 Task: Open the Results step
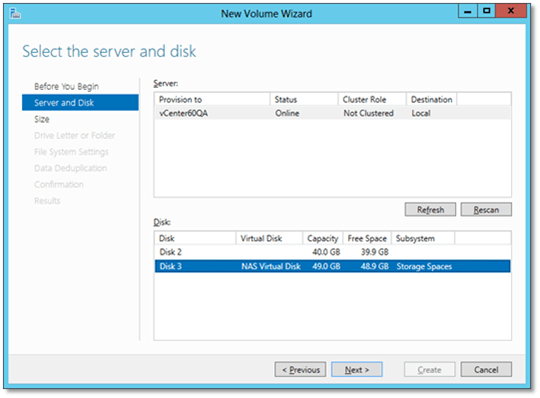pyautogui.click(x=47, y=201)
